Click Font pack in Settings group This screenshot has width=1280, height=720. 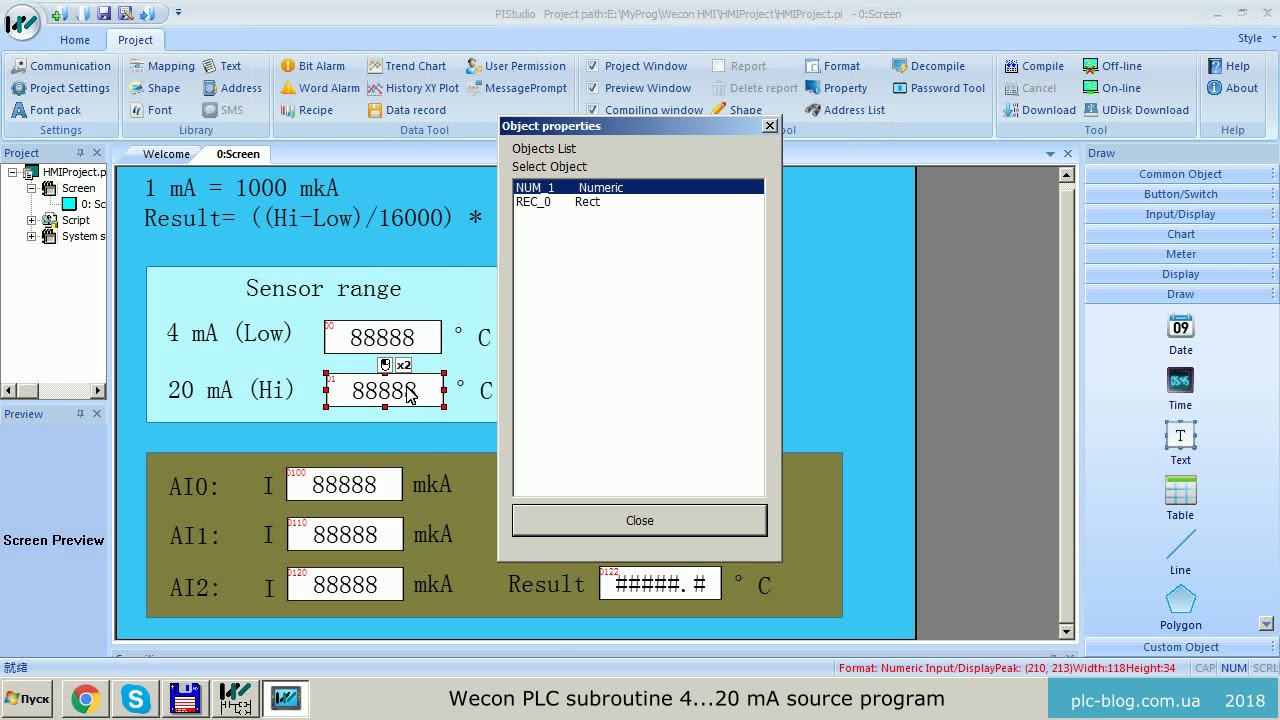46,110
